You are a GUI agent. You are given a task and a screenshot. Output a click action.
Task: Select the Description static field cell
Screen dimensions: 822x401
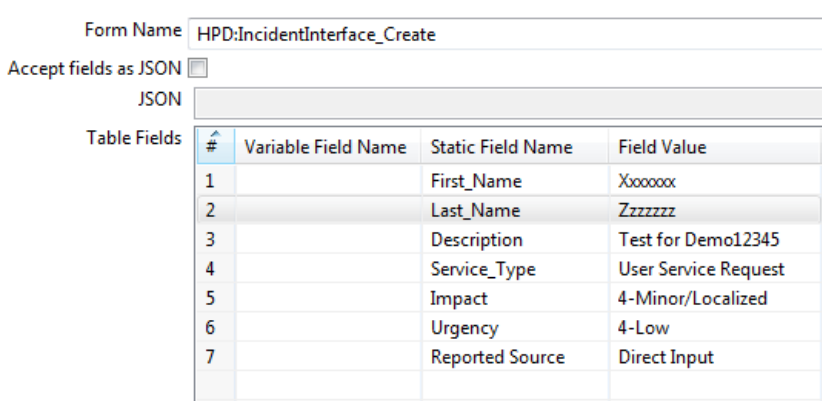(x=476, y=240)
